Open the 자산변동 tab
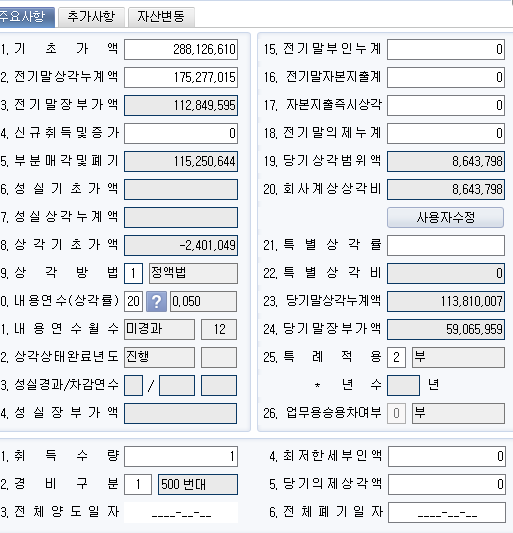513x533 pixels. click(x=161, y=17)
